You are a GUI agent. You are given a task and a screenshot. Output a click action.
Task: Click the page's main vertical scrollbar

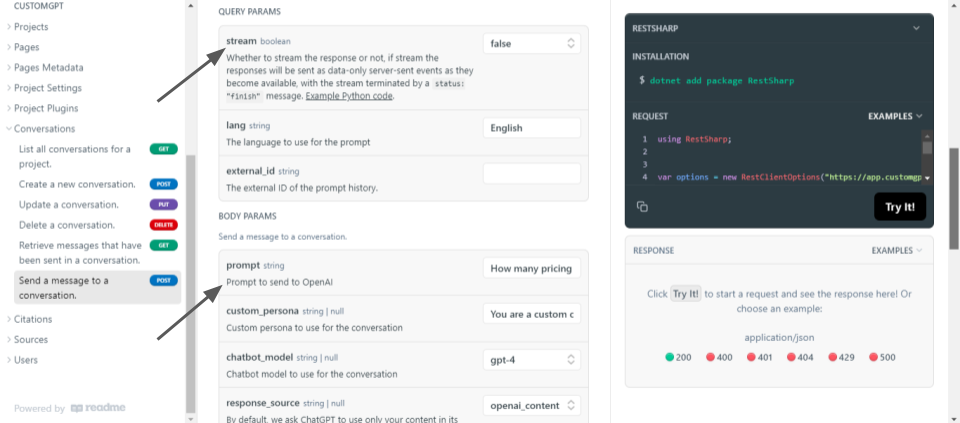954,198
